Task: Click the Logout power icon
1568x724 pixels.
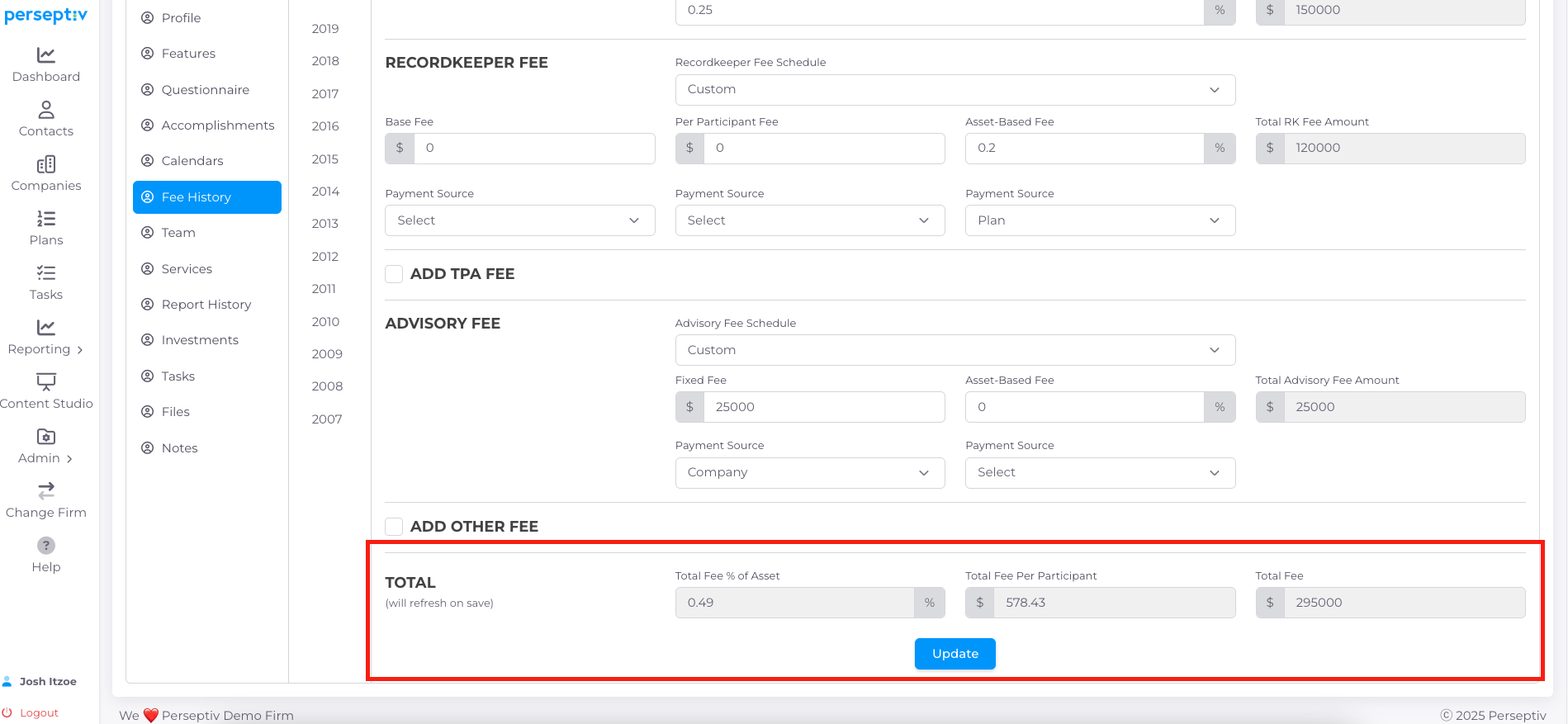Action: pyautogui.click(x=7, y=712)
